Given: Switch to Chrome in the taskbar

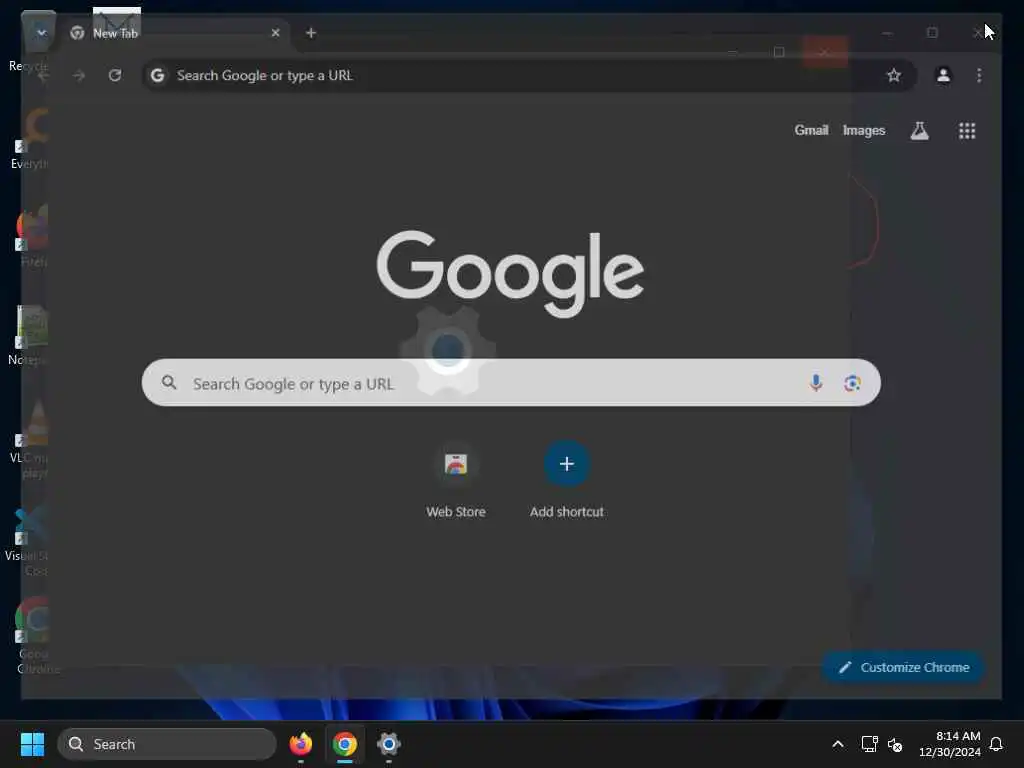Looking at the screenshot, I should point(345,744).
